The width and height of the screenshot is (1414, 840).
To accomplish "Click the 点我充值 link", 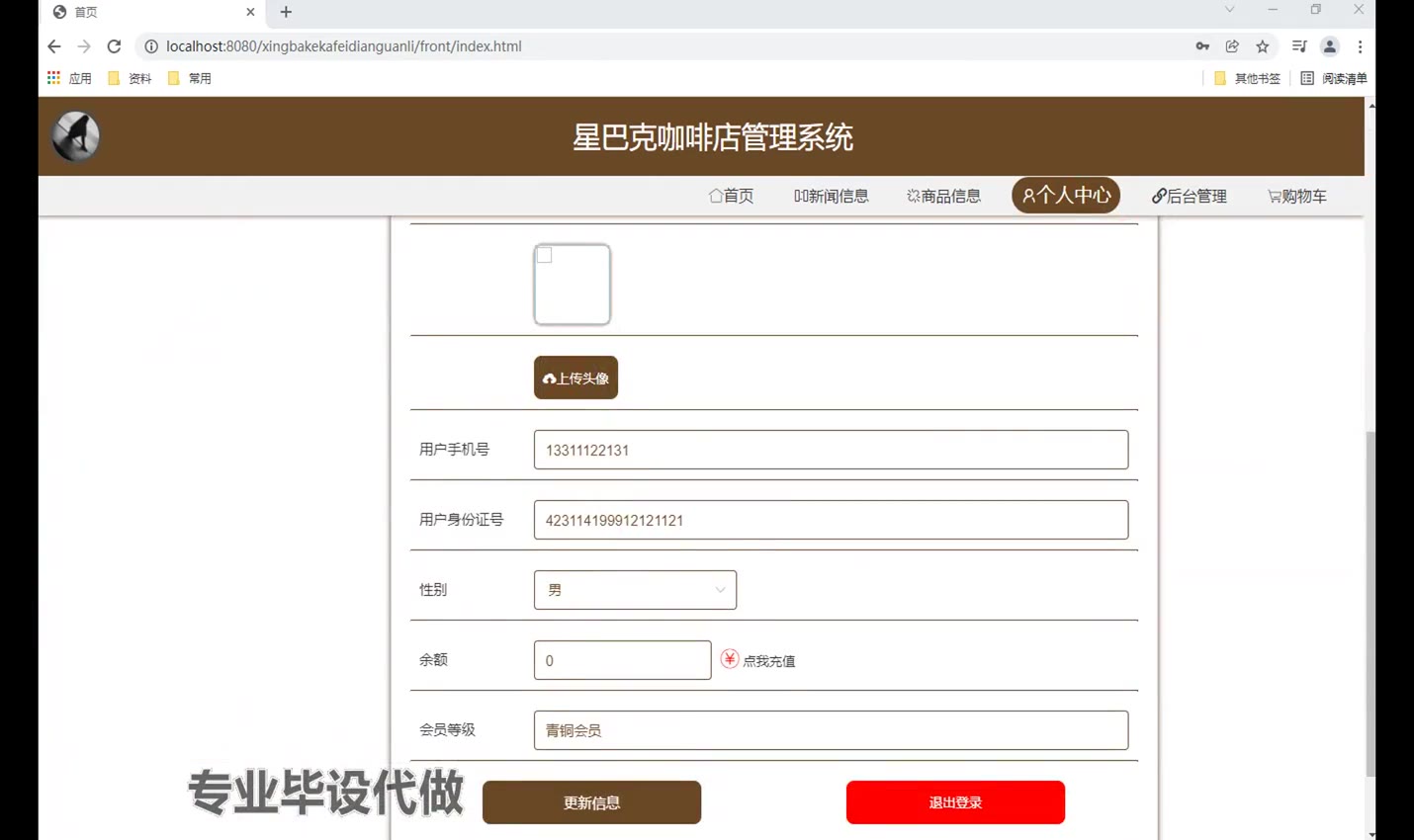I will (768, 661).
